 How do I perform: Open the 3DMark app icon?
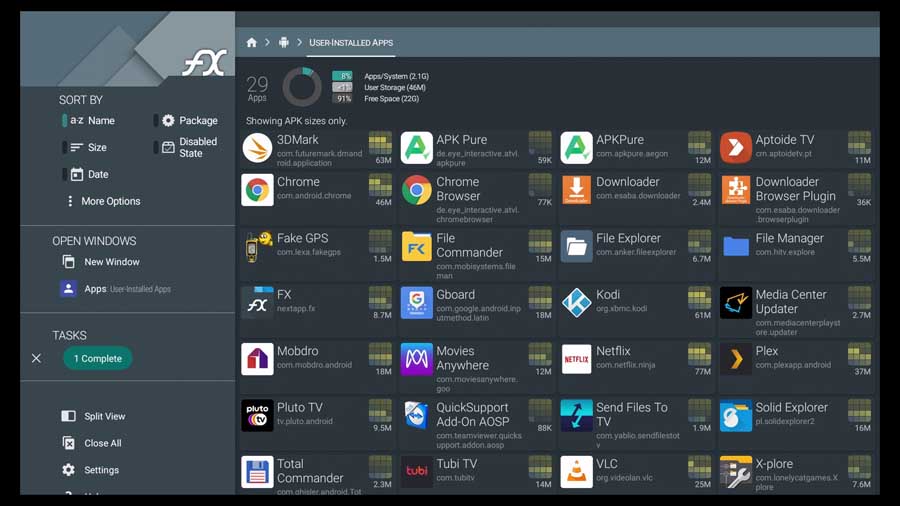coord(257,148)
